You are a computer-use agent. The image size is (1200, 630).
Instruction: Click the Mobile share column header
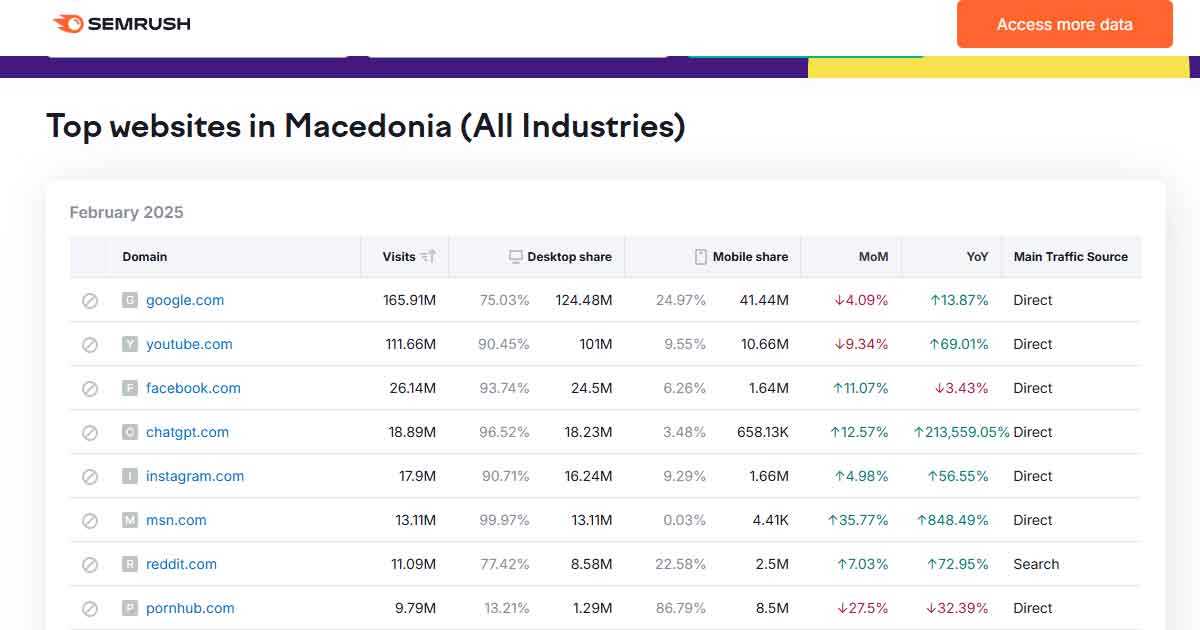(750, 257)
